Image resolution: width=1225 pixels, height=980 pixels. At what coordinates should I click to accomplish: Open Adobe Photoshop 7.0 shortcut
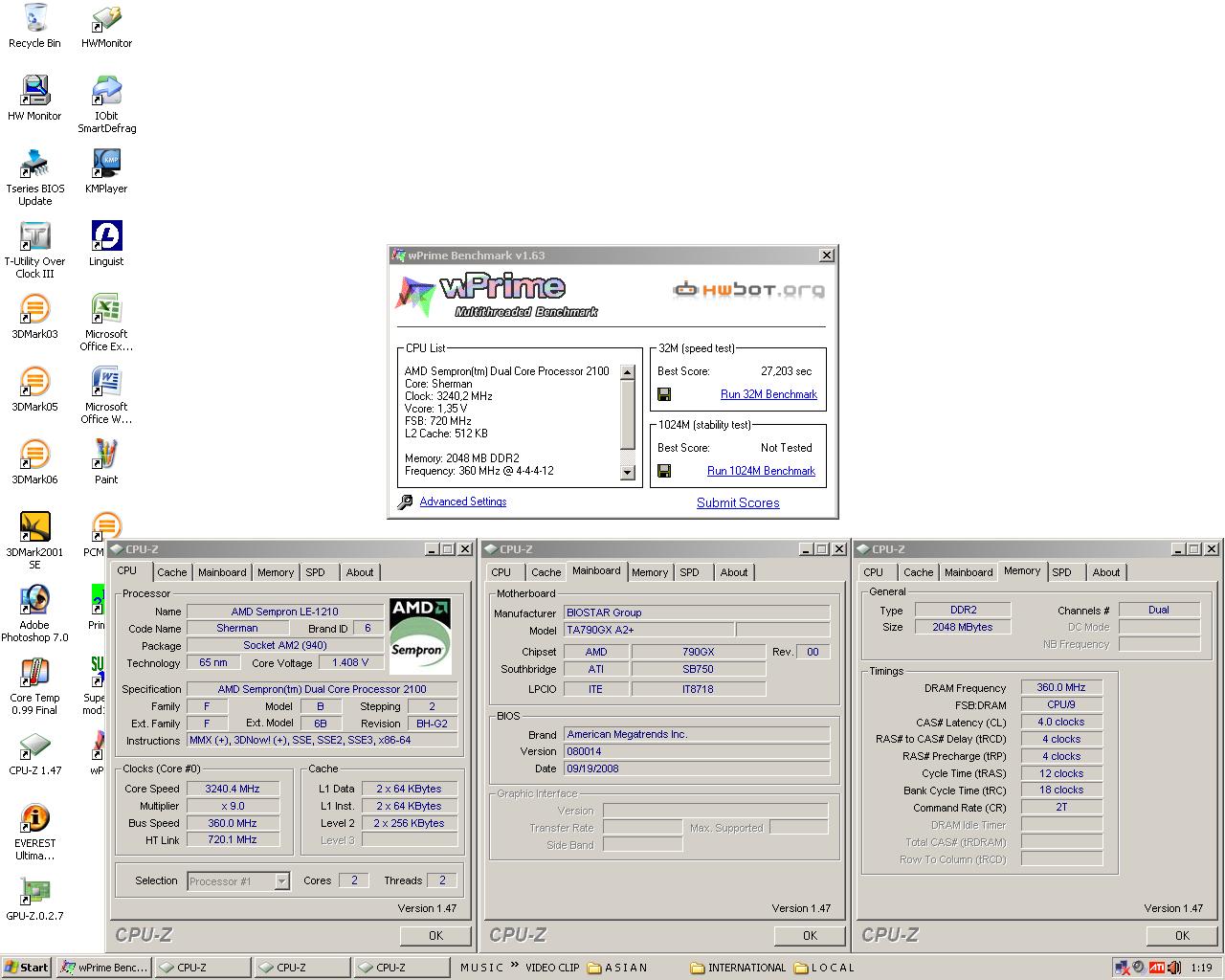(34, 613)
